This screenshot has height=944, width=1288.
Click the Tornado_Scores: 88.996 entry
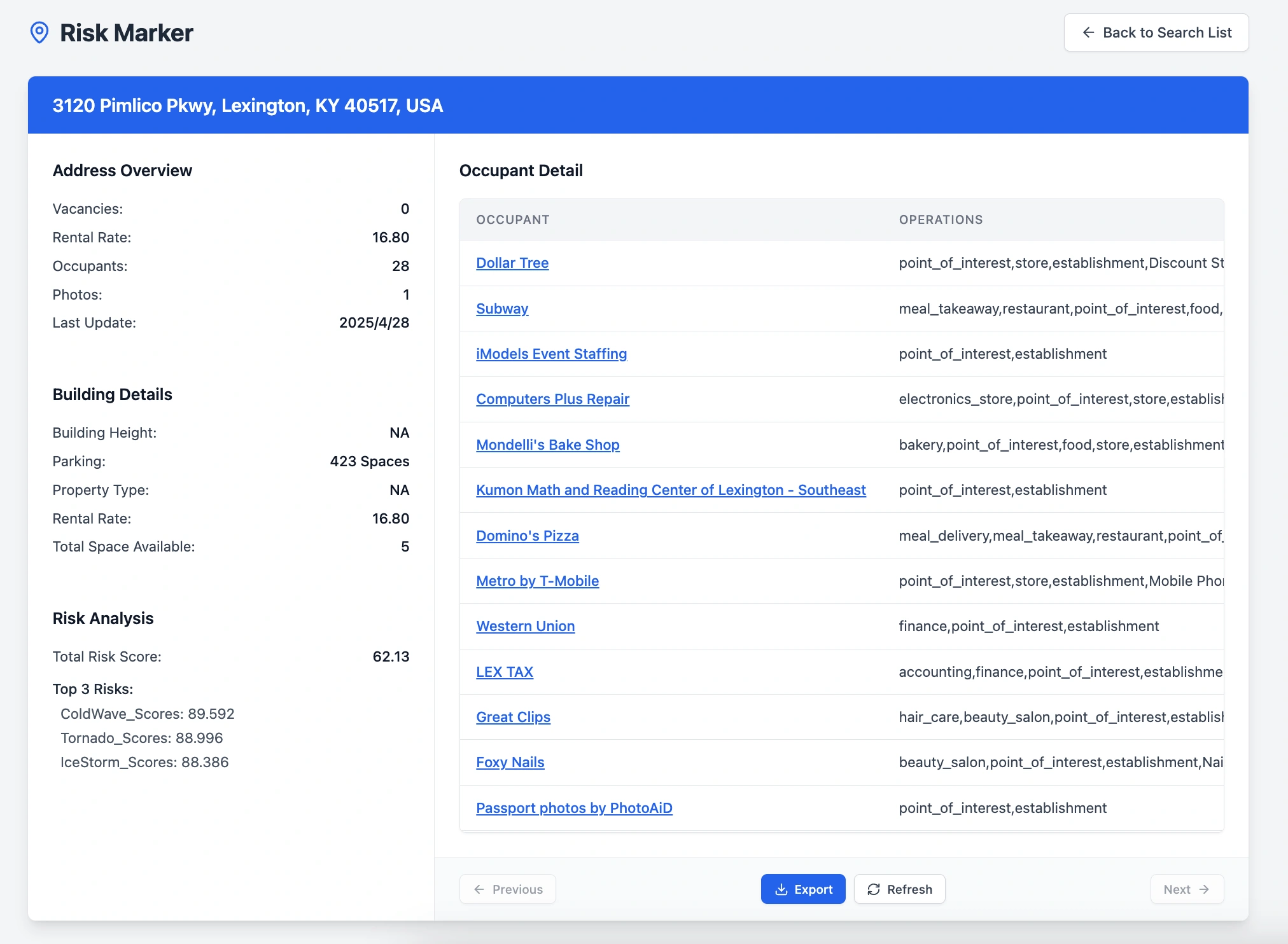click(142, 738)
